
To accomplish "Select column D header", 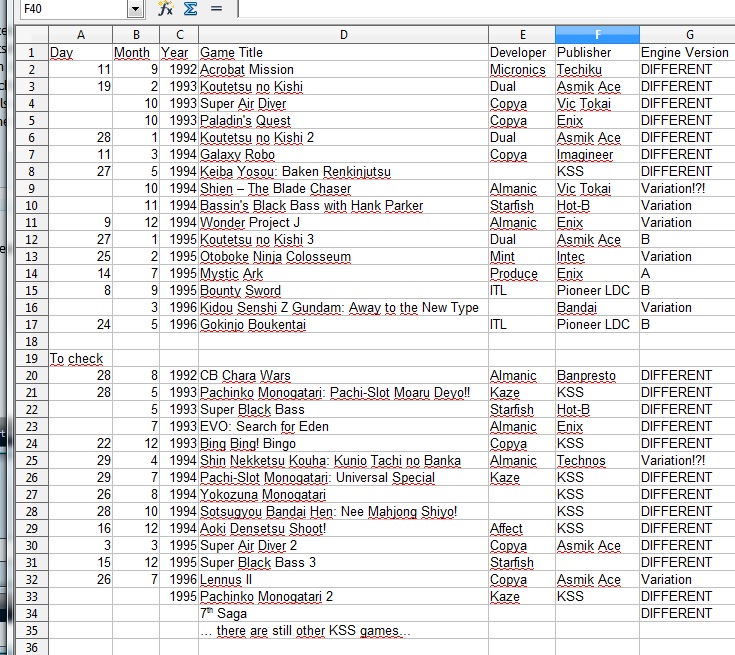I will tap(344, 35).
